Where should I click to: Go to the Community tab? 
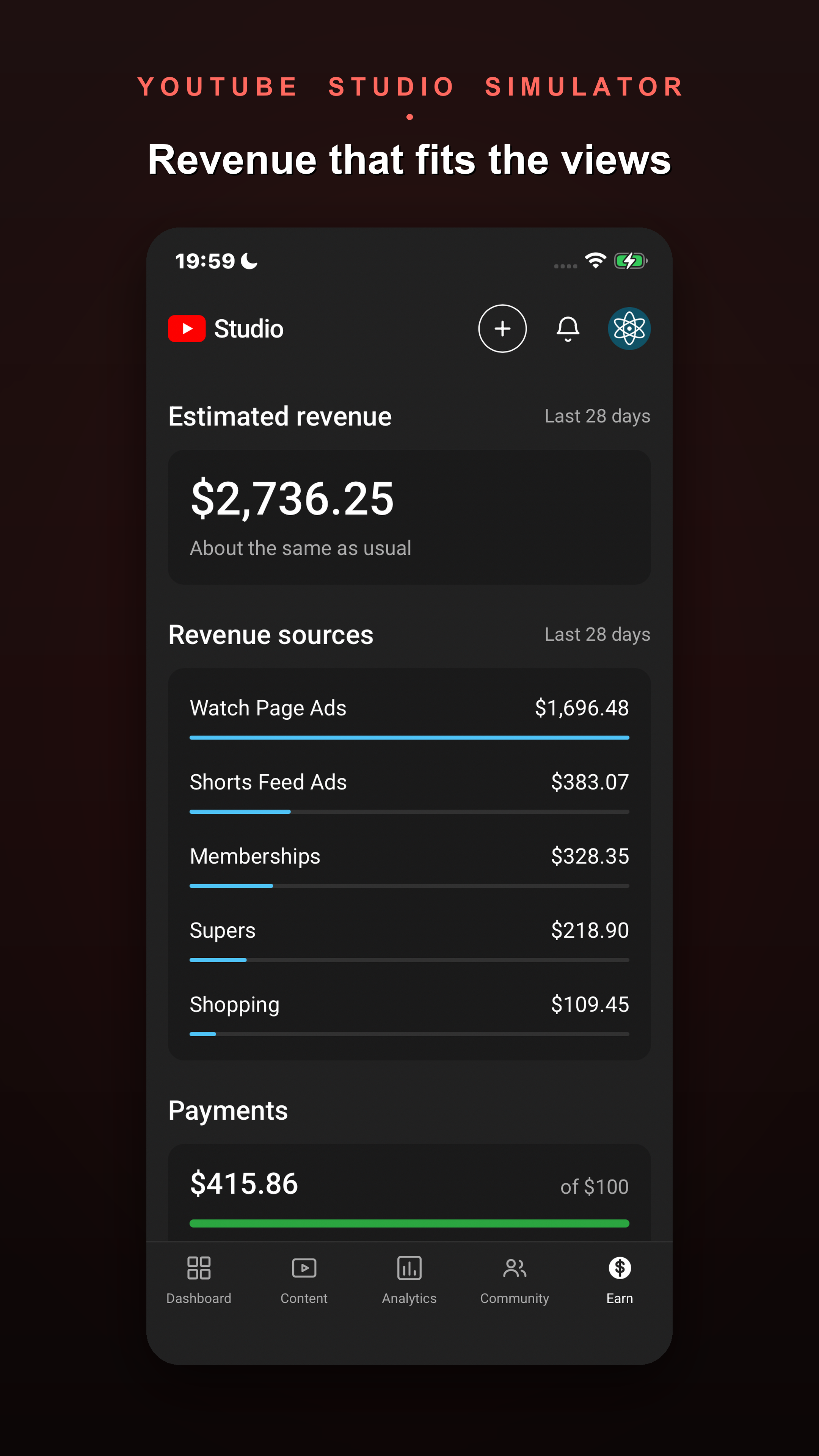coord(515,1280)
